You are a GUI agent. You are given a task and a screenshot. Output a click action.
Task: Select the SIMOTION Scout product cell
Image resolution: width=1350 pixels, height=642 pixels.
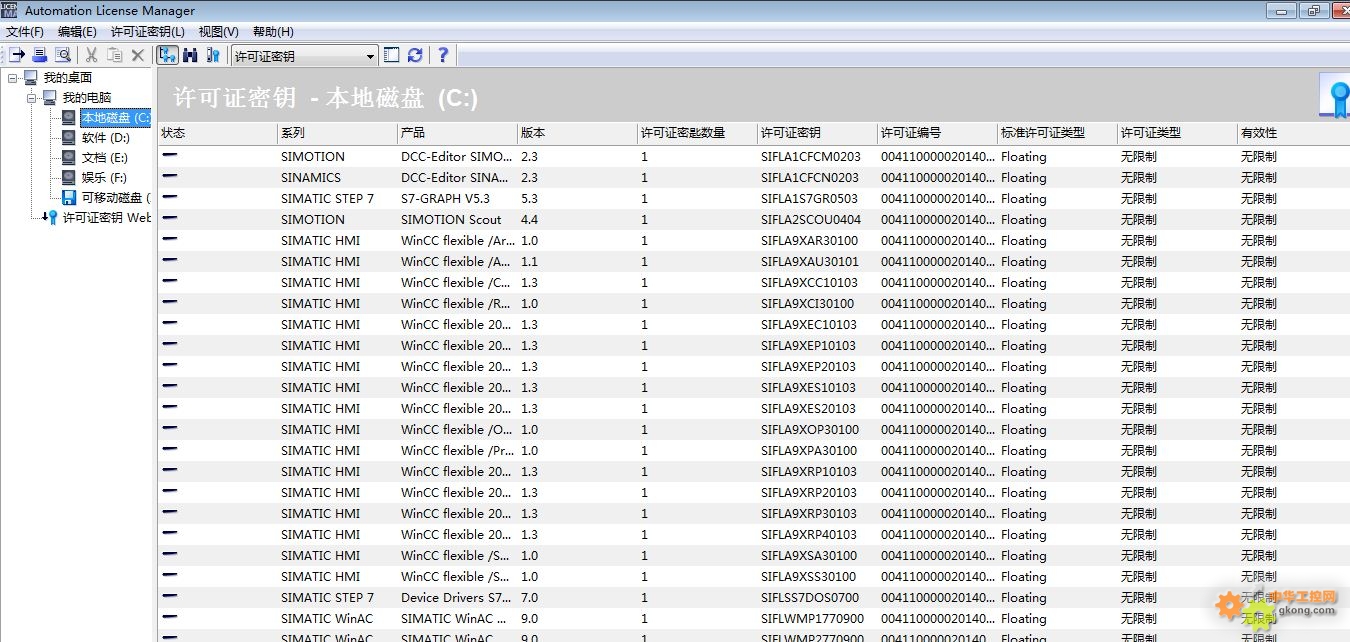click(451, 220)
